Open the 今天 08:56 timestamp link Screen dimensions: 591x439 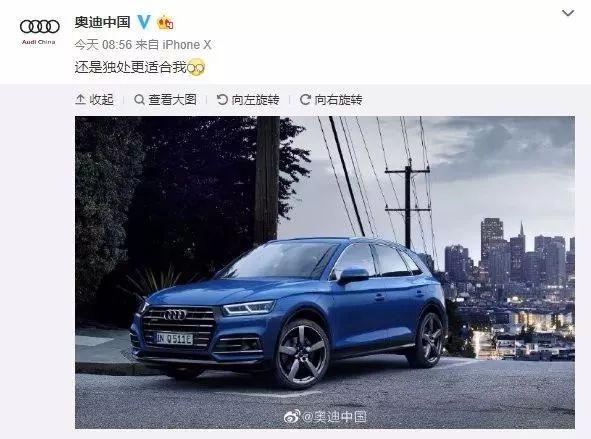click(x=103, y=45)
